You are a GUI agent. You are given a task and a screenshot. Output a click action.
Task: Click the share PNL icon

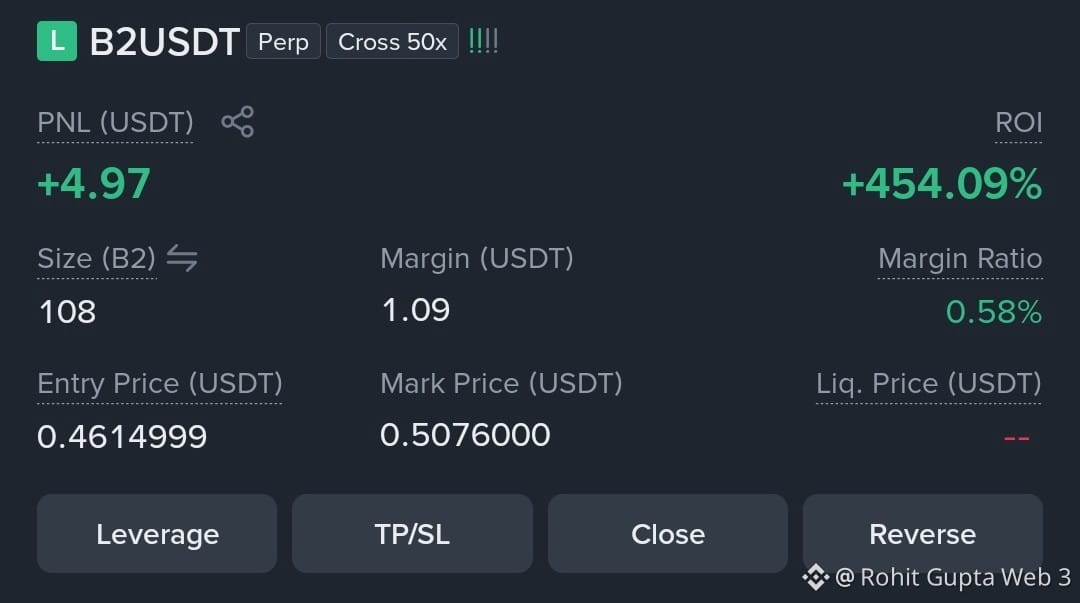pyautogui.click(x=238, y=122)
